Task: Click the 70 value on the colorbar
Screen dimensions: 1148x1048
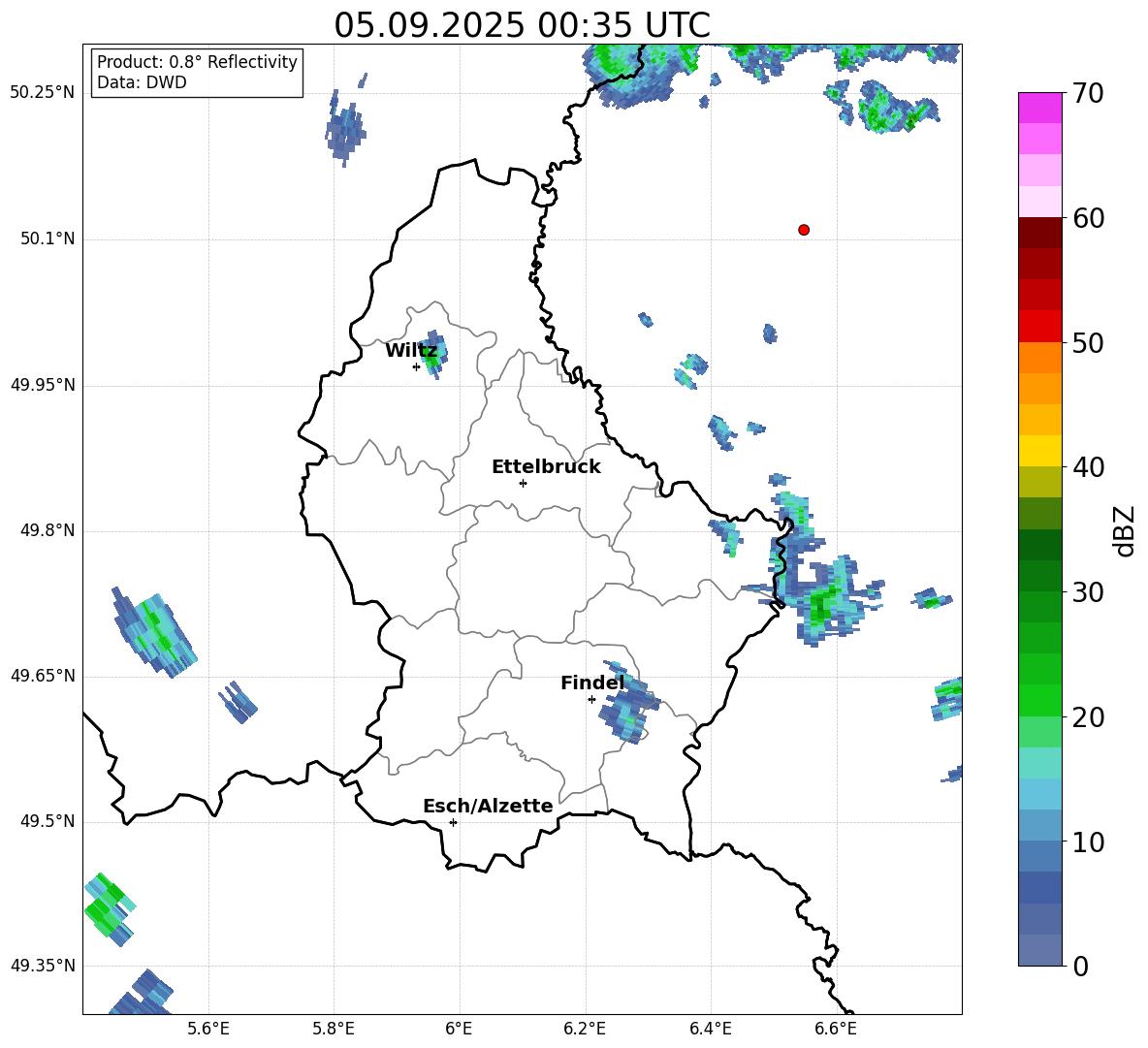Action: pyautogui.click(x=1088, y=93)
